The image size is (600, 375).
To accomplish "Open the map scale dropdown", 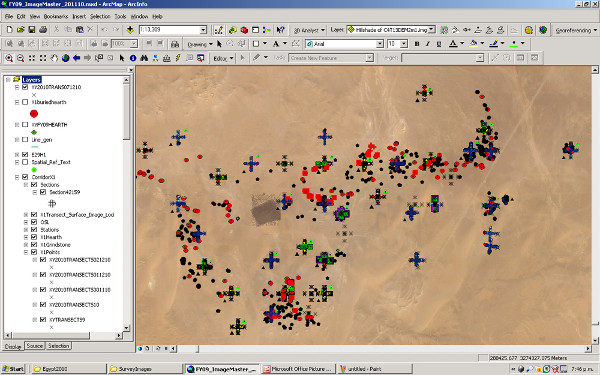I will [203, 30].
